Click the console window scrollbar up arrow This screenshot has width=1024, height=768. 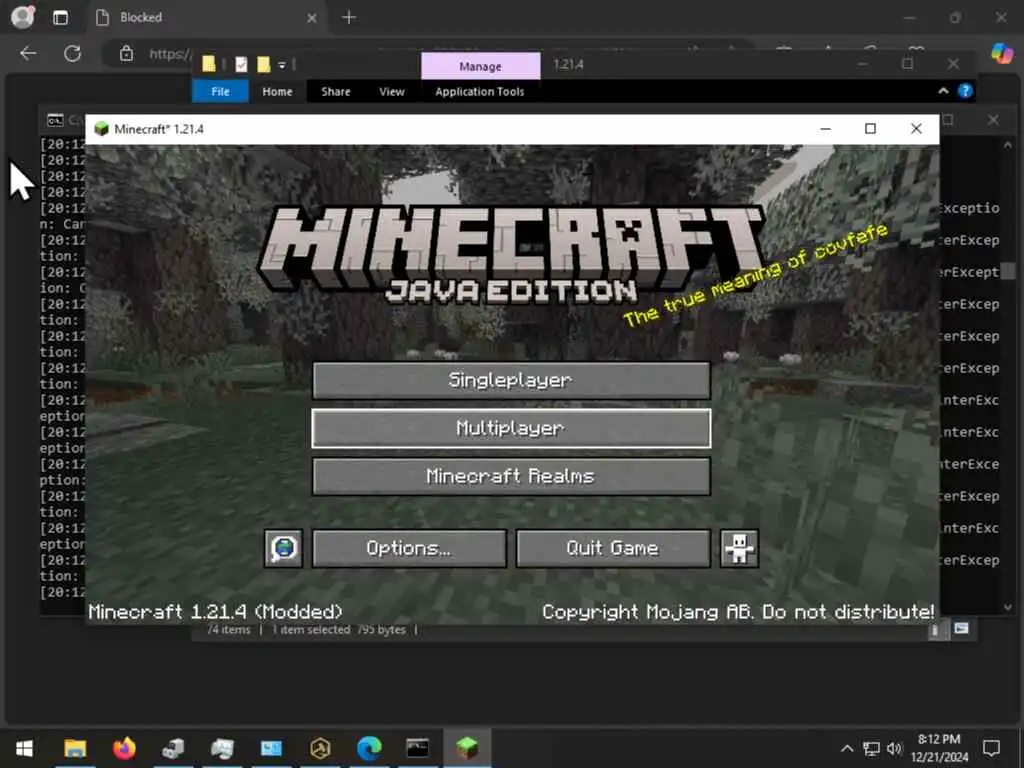click(1008, 145)
